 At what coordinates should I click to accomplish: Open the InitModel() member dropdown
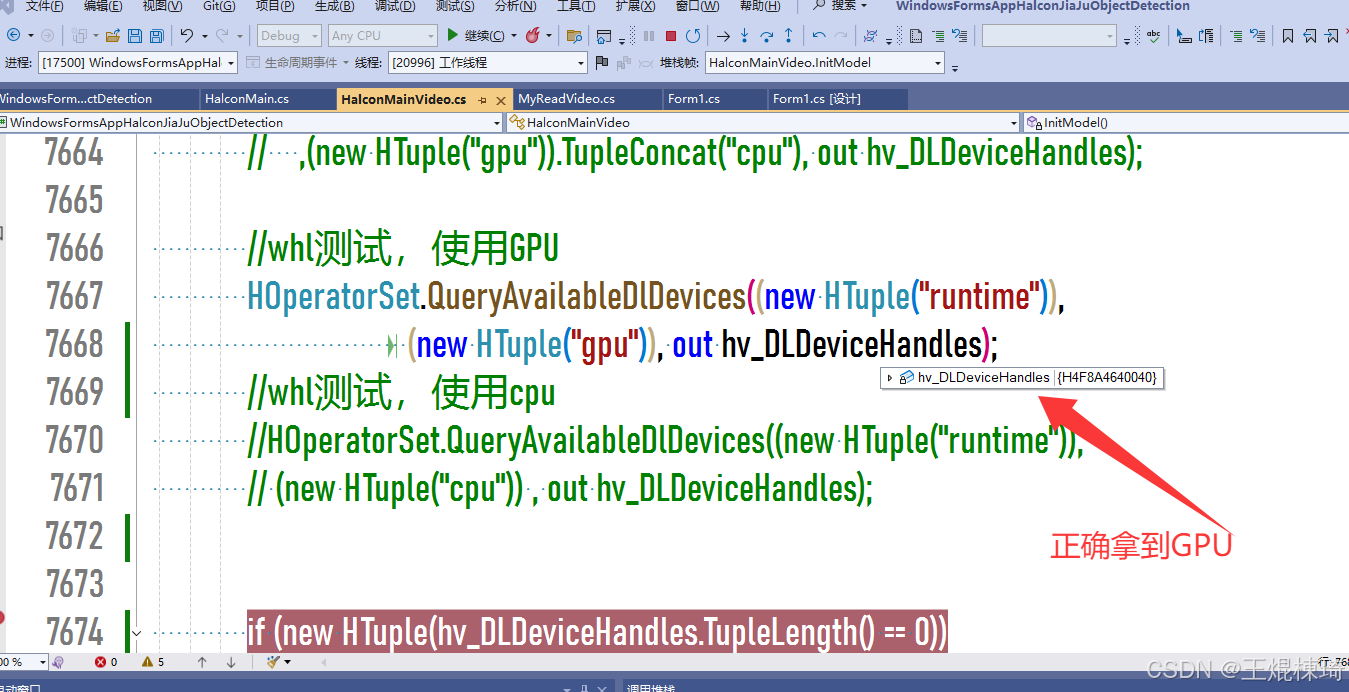[1185, 122]
